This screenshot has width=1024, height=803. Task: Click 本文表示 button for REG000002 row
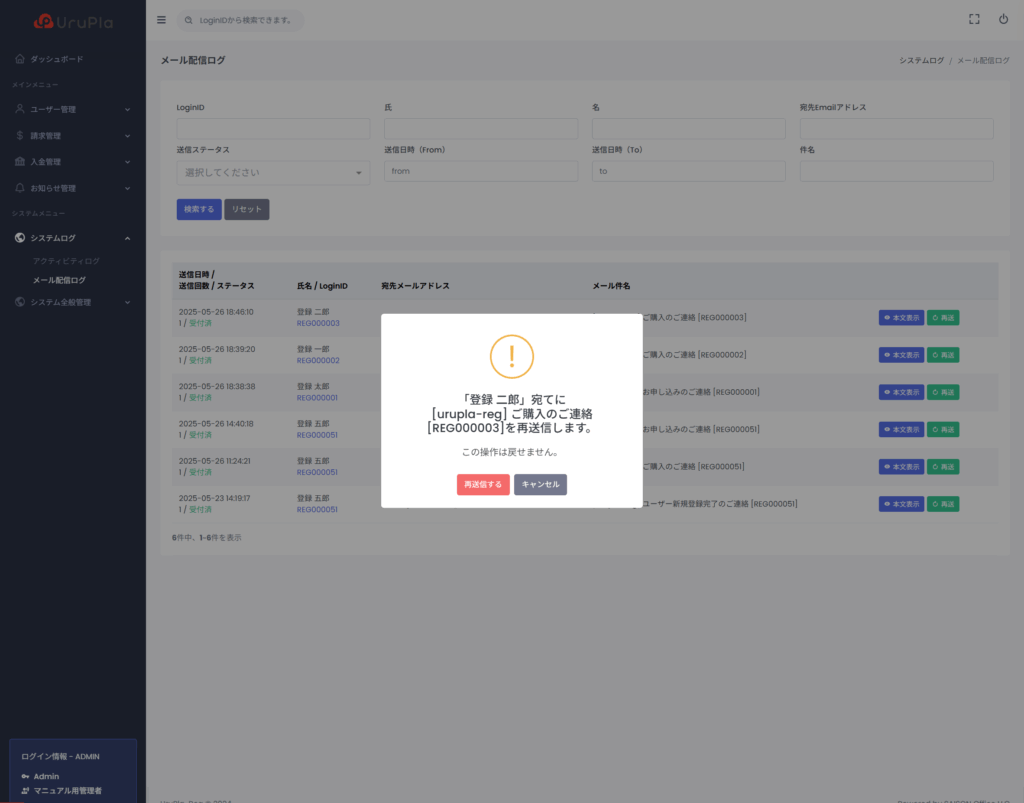coord(901,355)
